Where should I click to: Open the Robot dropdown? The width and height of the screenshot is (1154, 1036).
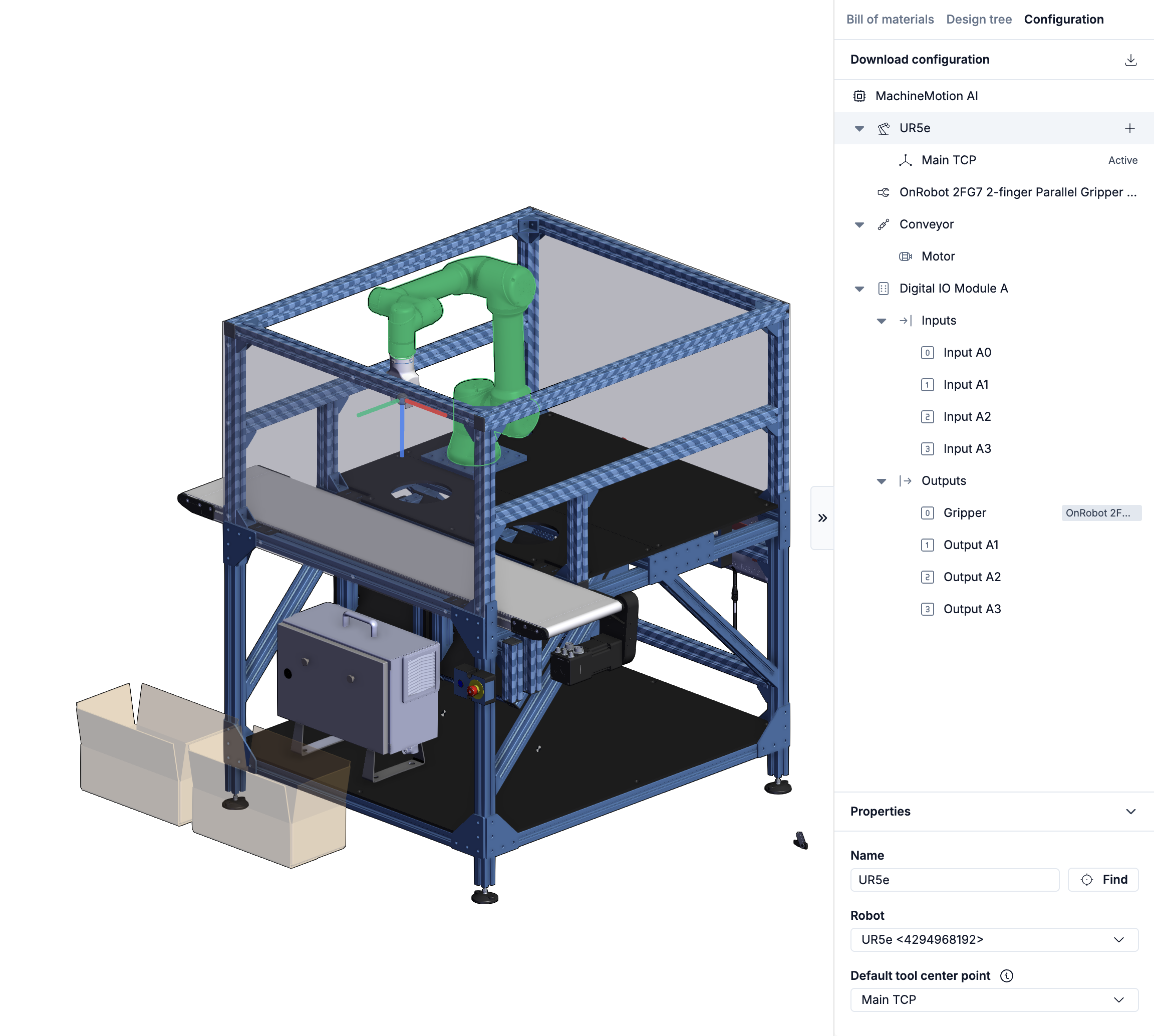(x=994, y=940)
